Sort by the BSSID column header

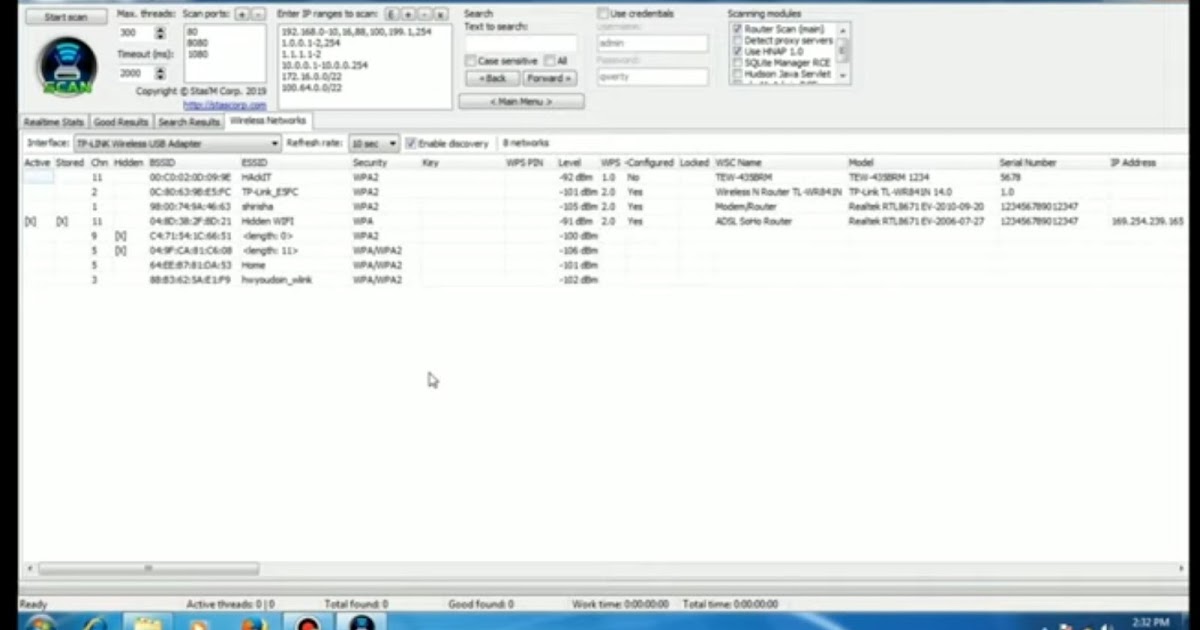coord(192,162)
